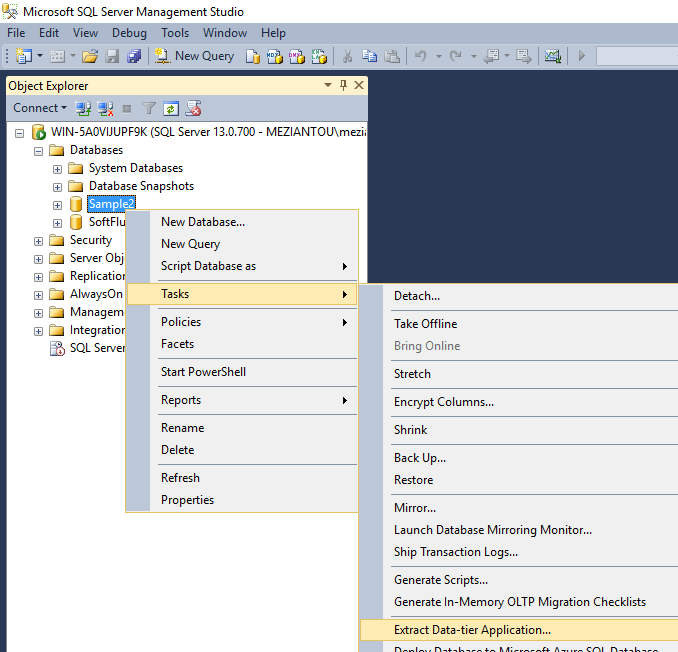Viewport: 678px width, 652px height.
Task: Select Properties in the database context menu
Action: 187,500
